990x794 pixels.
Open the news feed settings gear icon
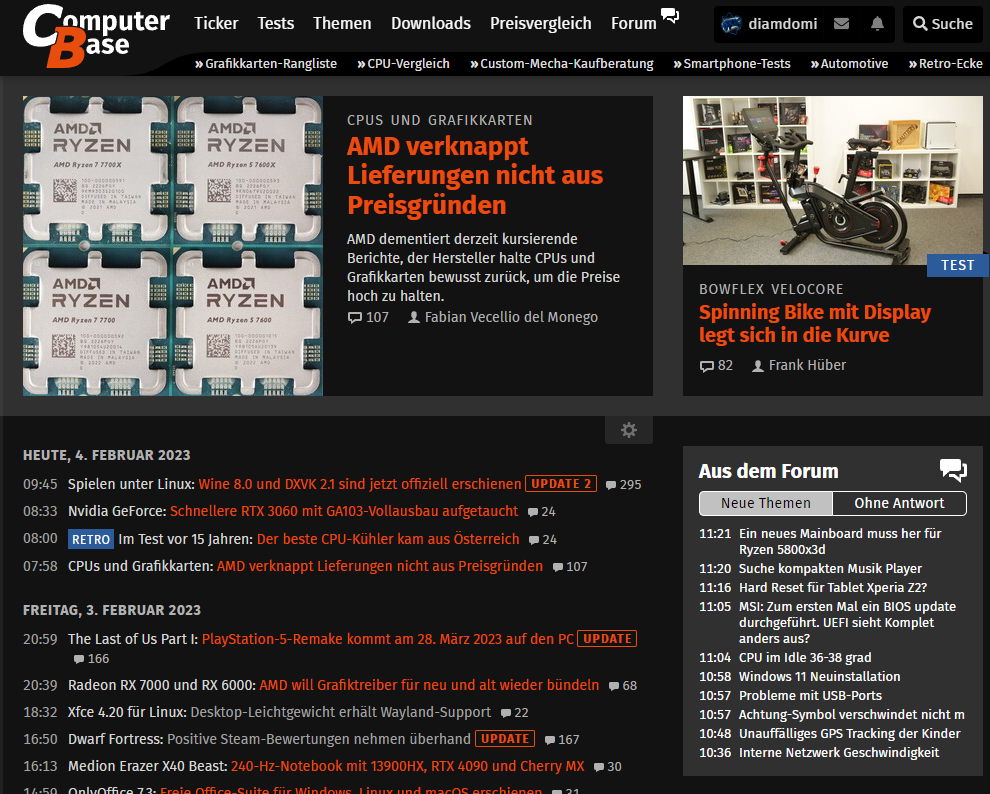(628, 430)
